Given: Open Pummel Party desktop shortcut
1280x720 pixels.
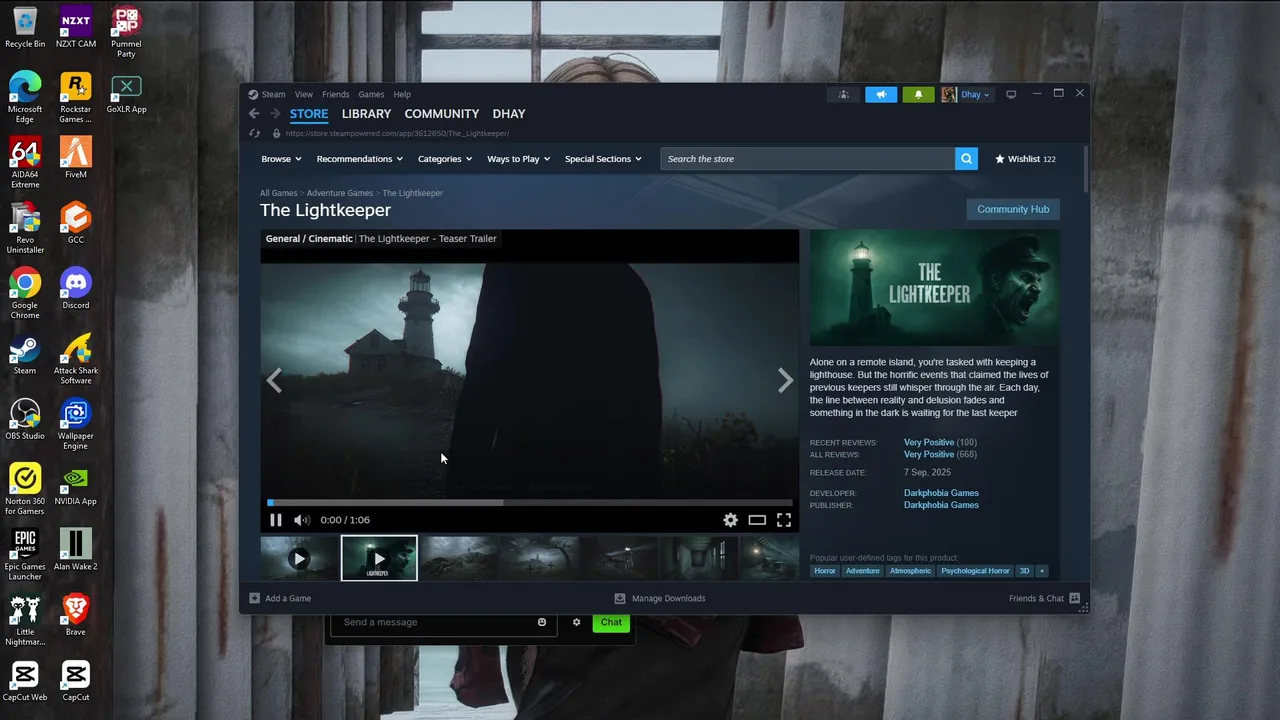Looking at the screenshot, I should coord(126,32).
